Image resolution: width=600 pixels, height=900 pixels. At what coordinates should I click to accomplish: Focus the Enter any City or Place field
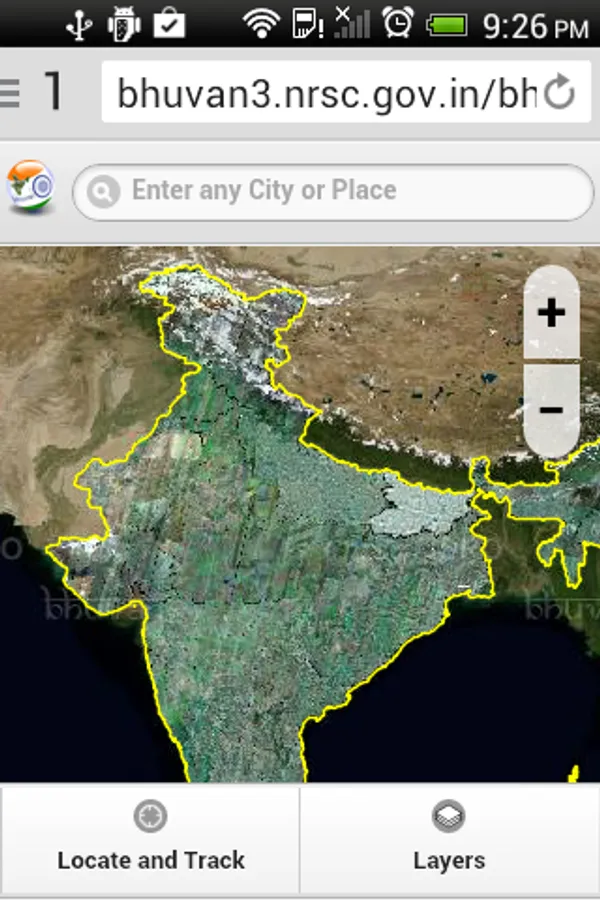tap(333, 192)
